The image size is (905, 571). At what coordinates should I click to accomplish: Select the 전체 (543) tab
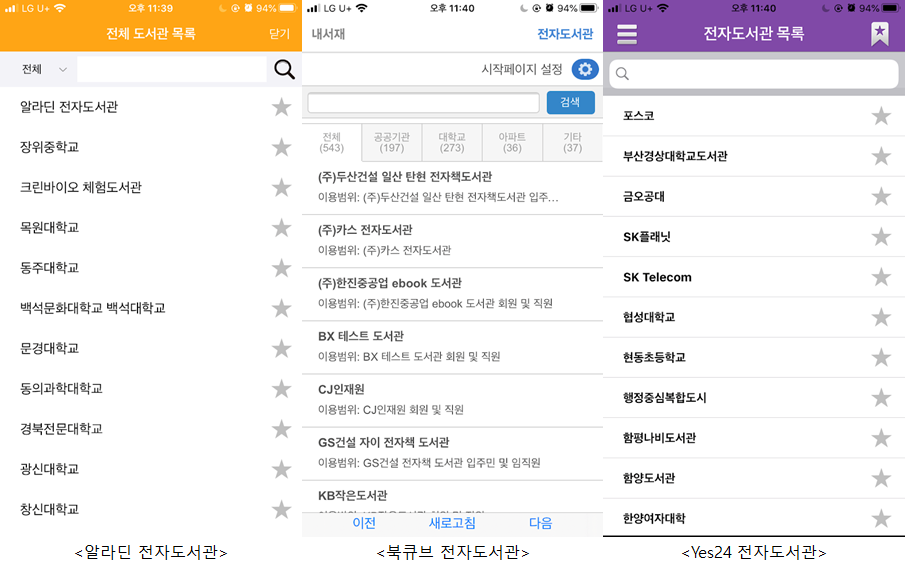331,142
